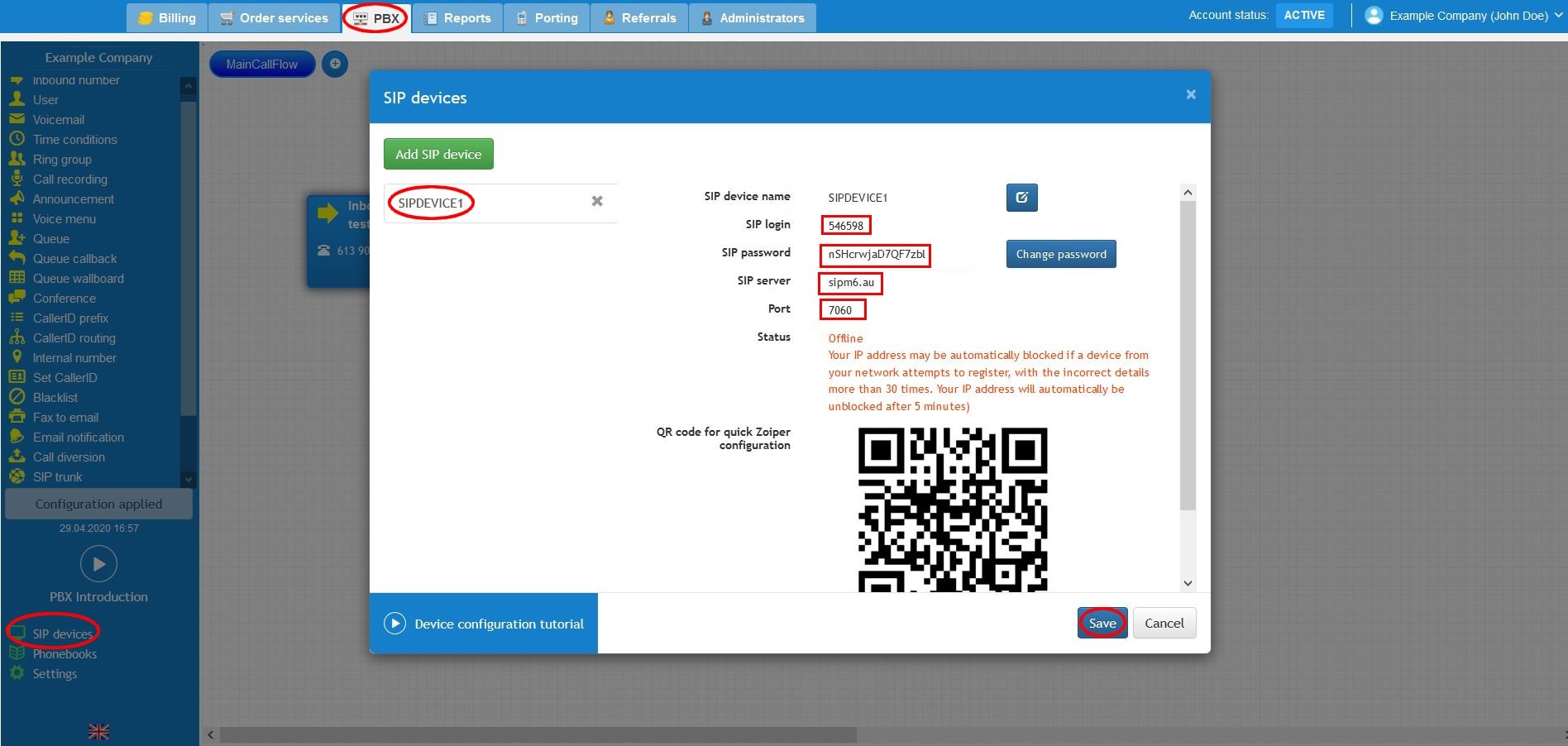Select the Fax to email icon

click(17, 417)
